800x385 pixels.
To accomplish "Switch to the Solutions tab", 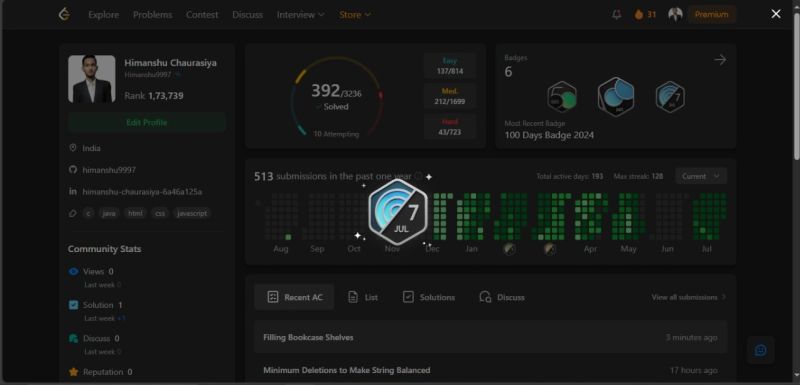I will pyautogui.click(x=429, y=297).
